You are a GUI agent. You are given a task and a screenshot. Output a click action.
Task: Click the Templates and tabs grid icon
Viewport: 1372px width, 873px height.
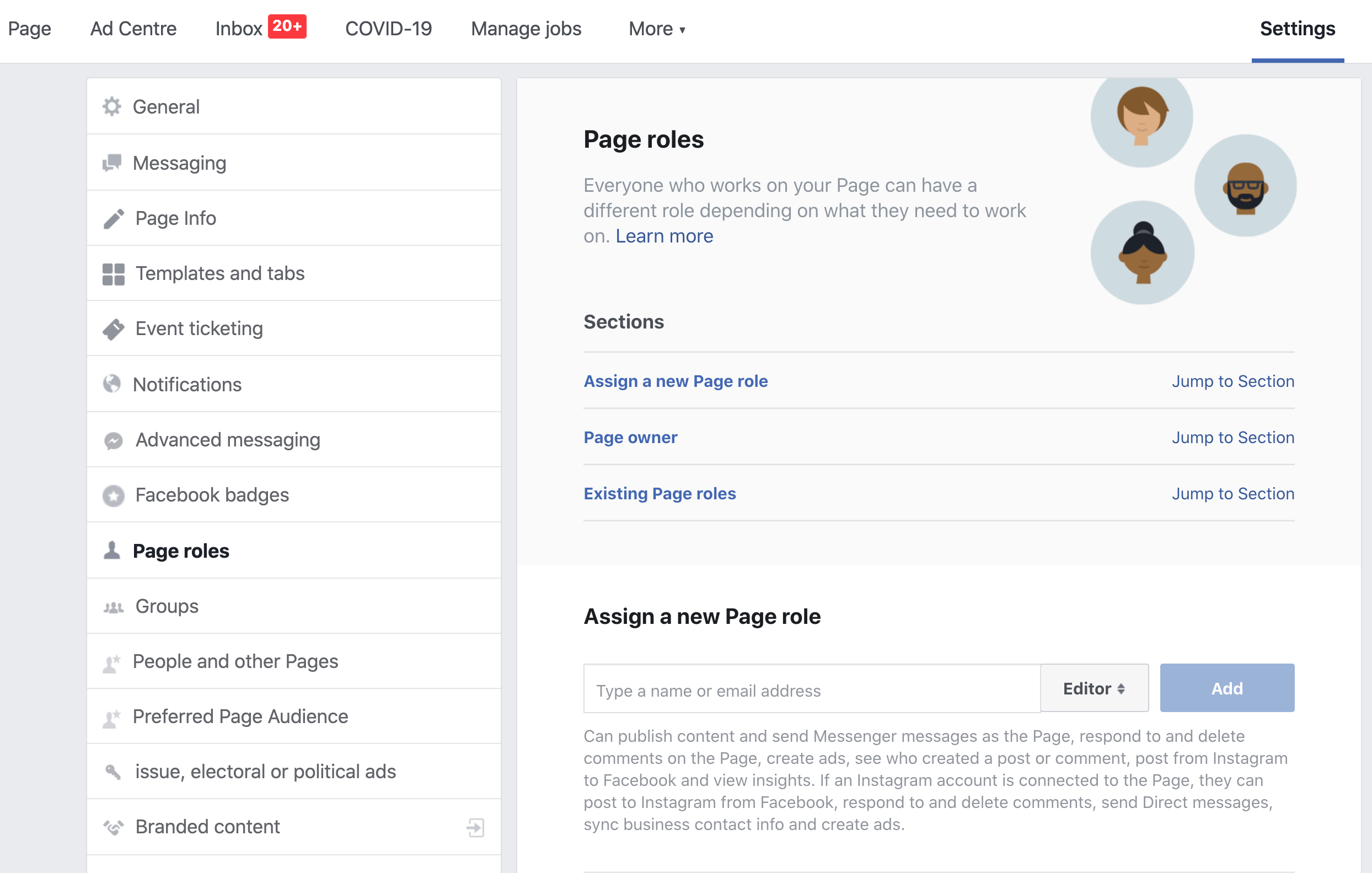pyautogui.click(x=113, y=273)
